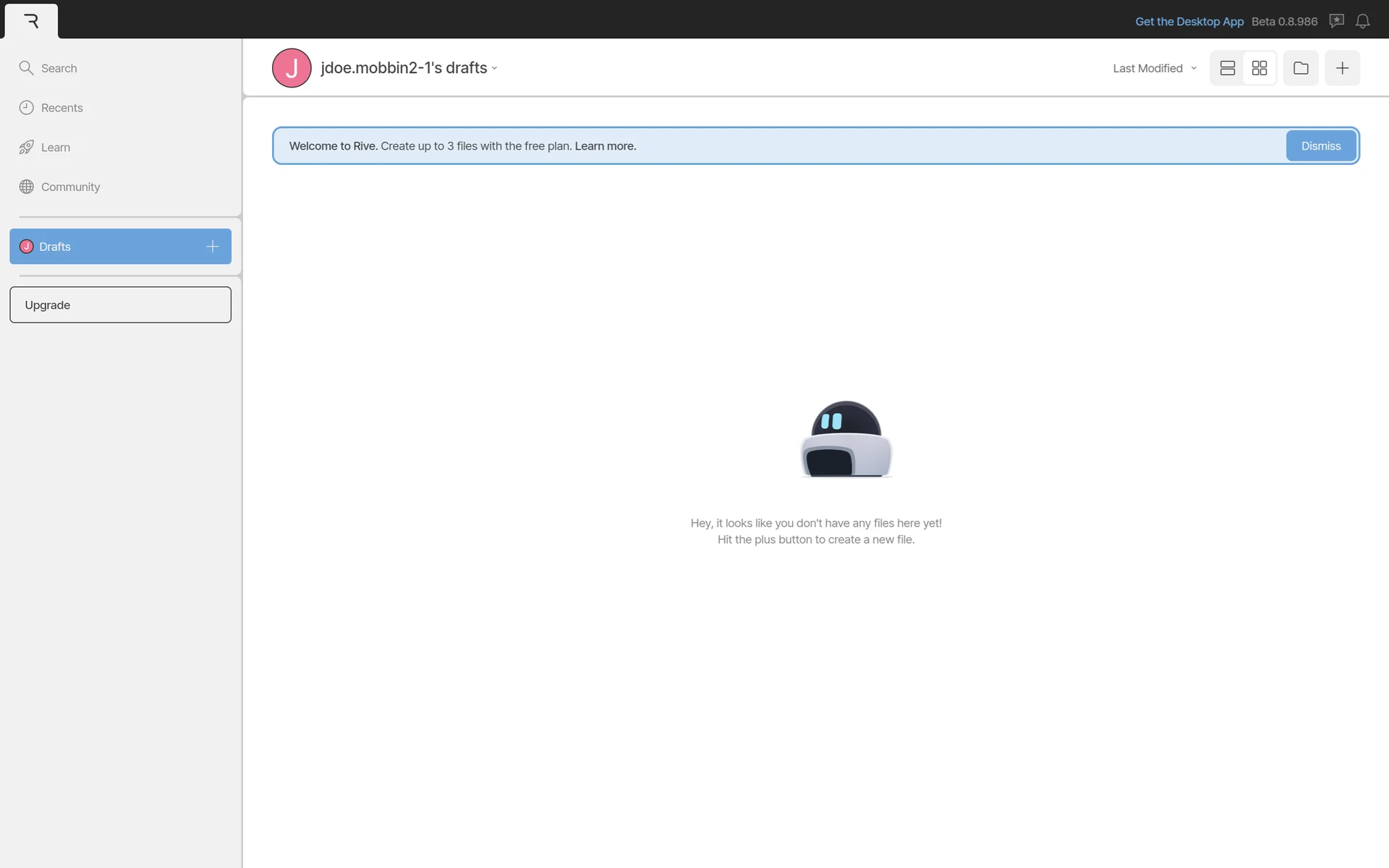This screenshot has height=868, width=1389.
Task: Click the Learn more link
Action: click(x=606, y=146)
